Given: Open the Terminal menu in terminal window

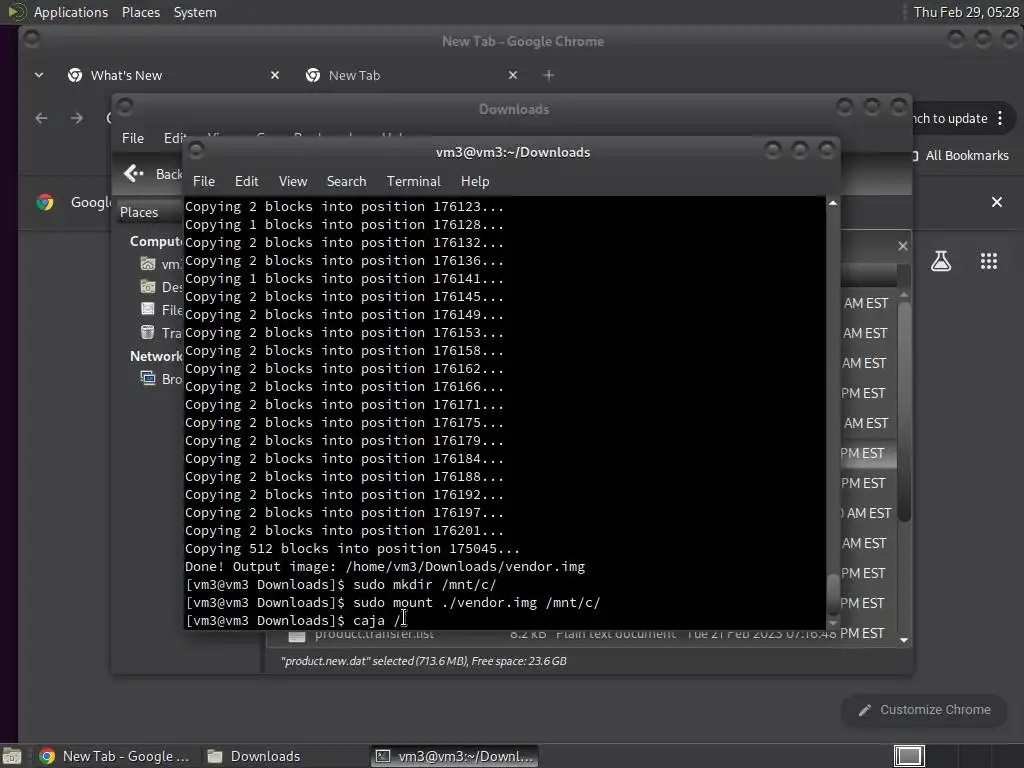Looking at the screenshot, I should pyautogui.click(x=413, y=182).
